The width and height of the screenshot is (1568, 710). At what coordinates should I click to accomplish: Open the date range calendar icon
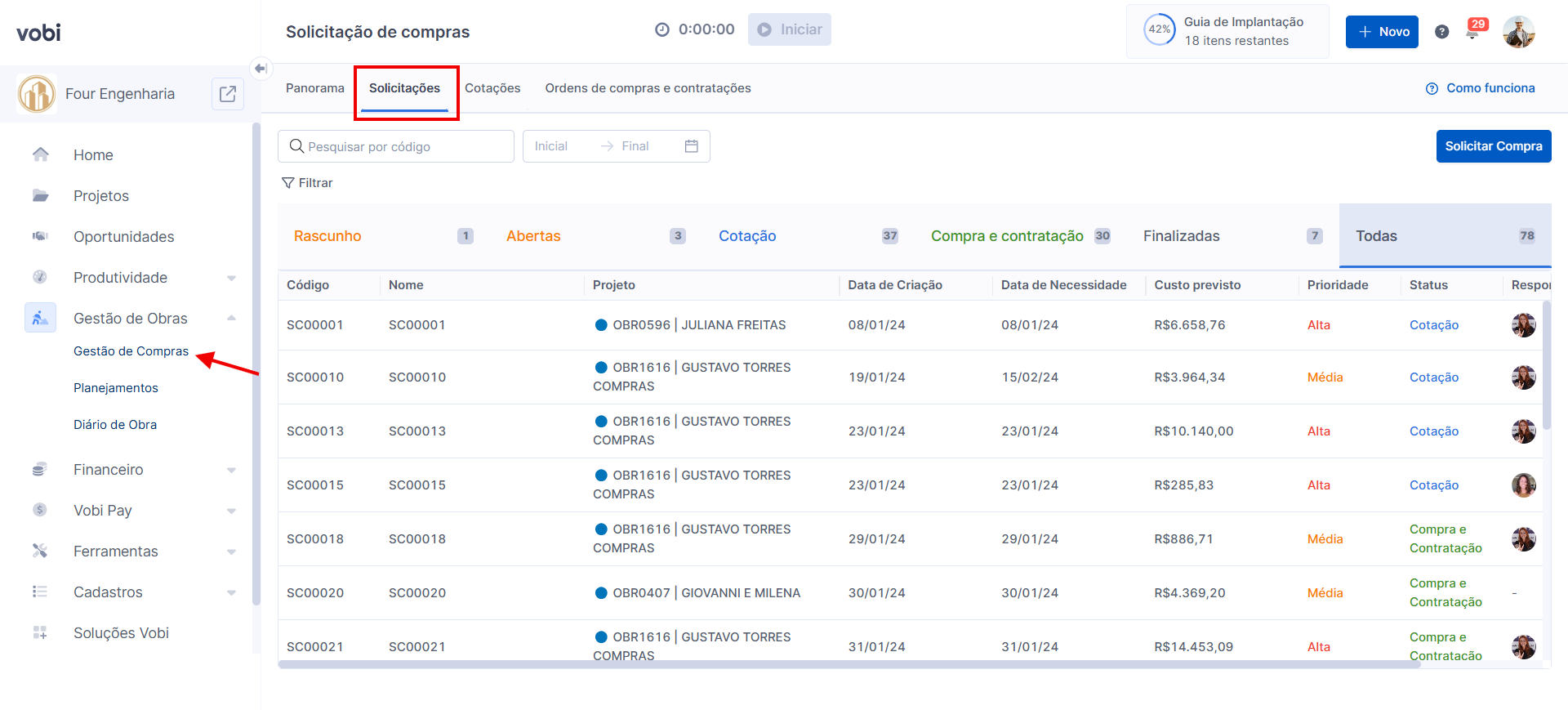click(x=691, y=146)
